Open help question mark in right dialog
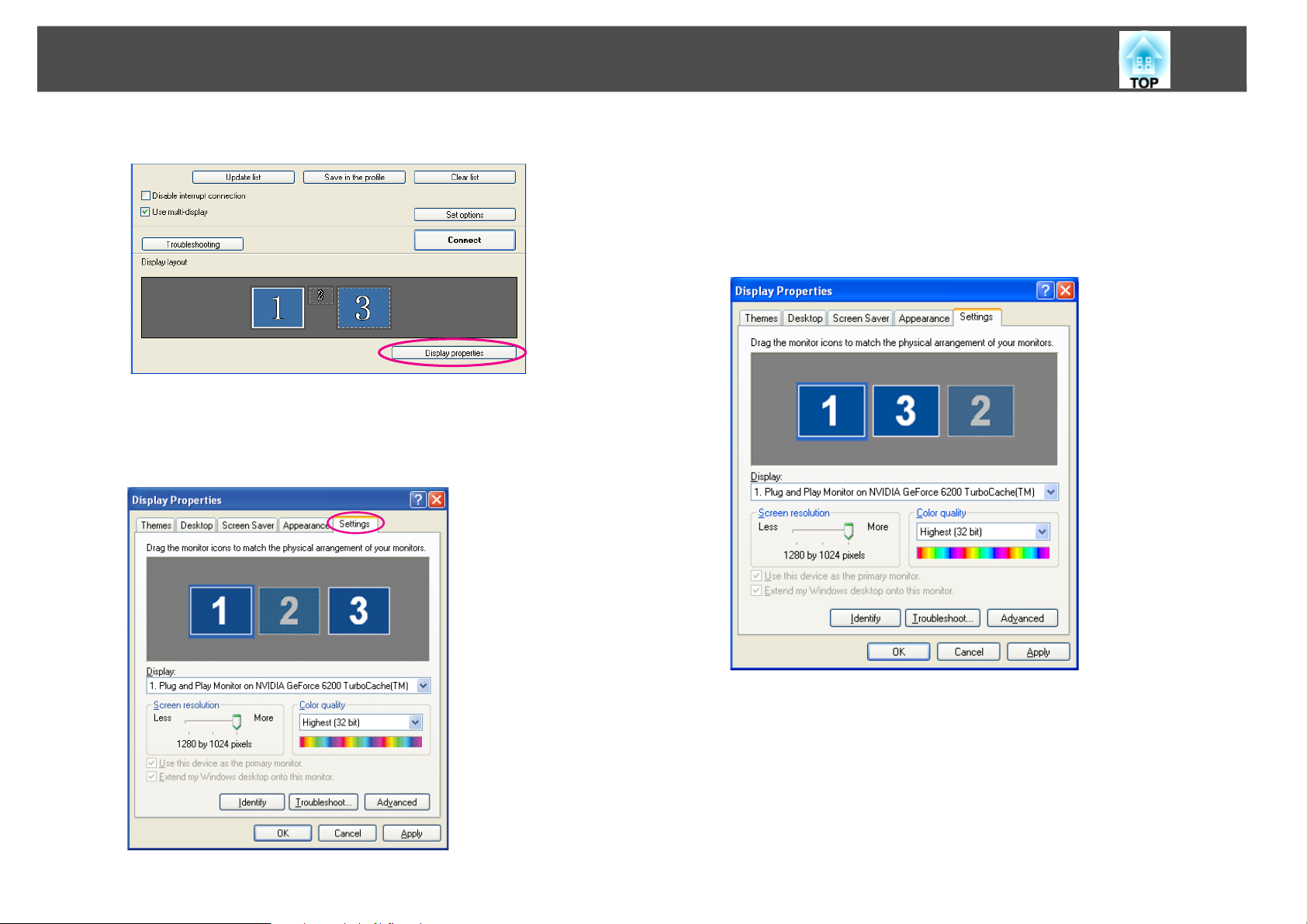 coord(1045,290)
